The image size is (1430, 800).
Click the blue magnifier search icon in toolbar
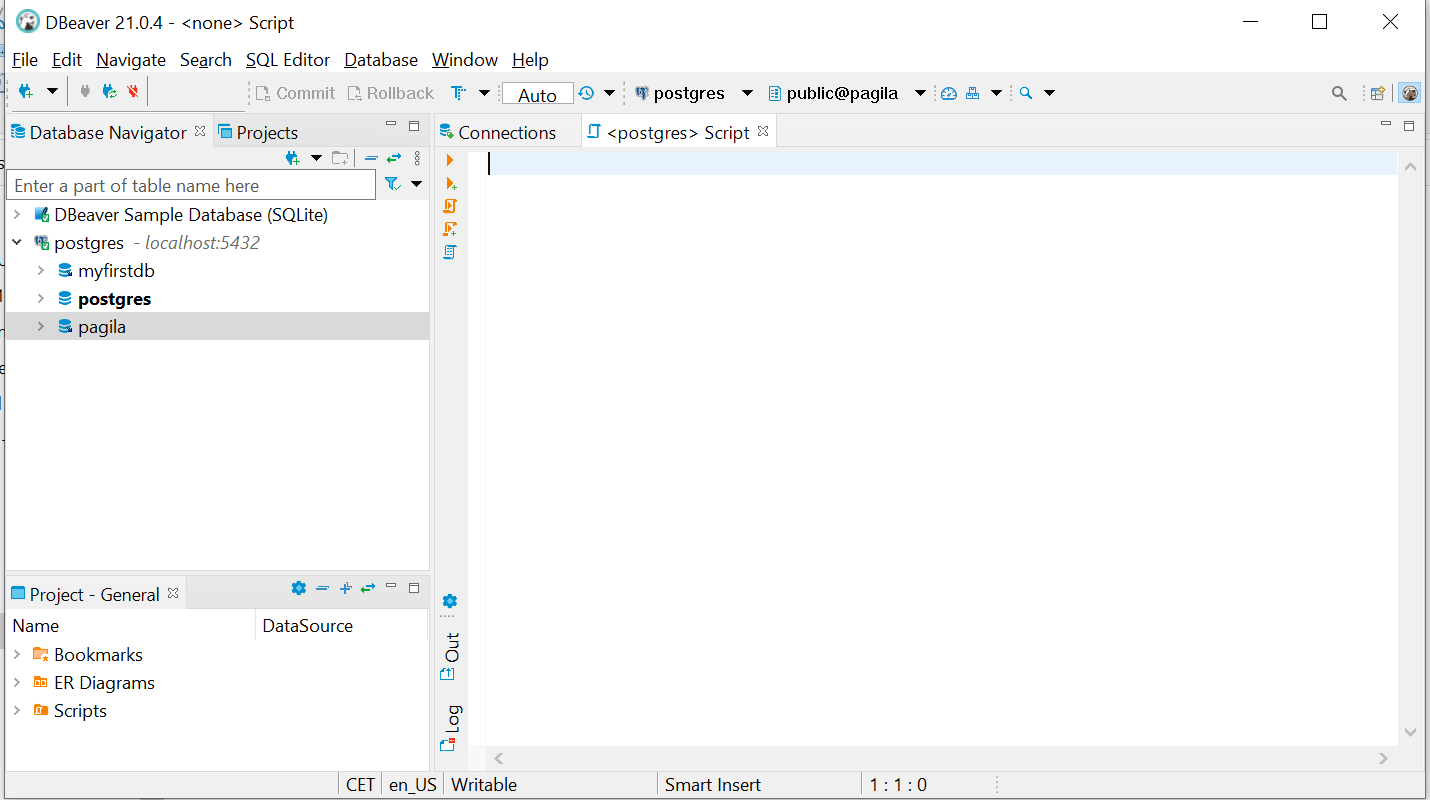tap(1026, 93)
